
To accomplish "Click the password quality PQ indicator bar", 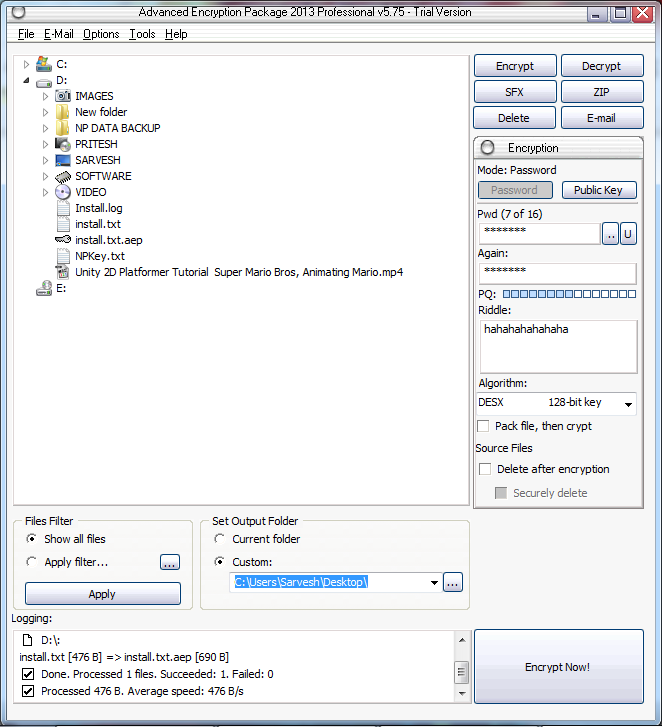I will (x=569, y=294).
